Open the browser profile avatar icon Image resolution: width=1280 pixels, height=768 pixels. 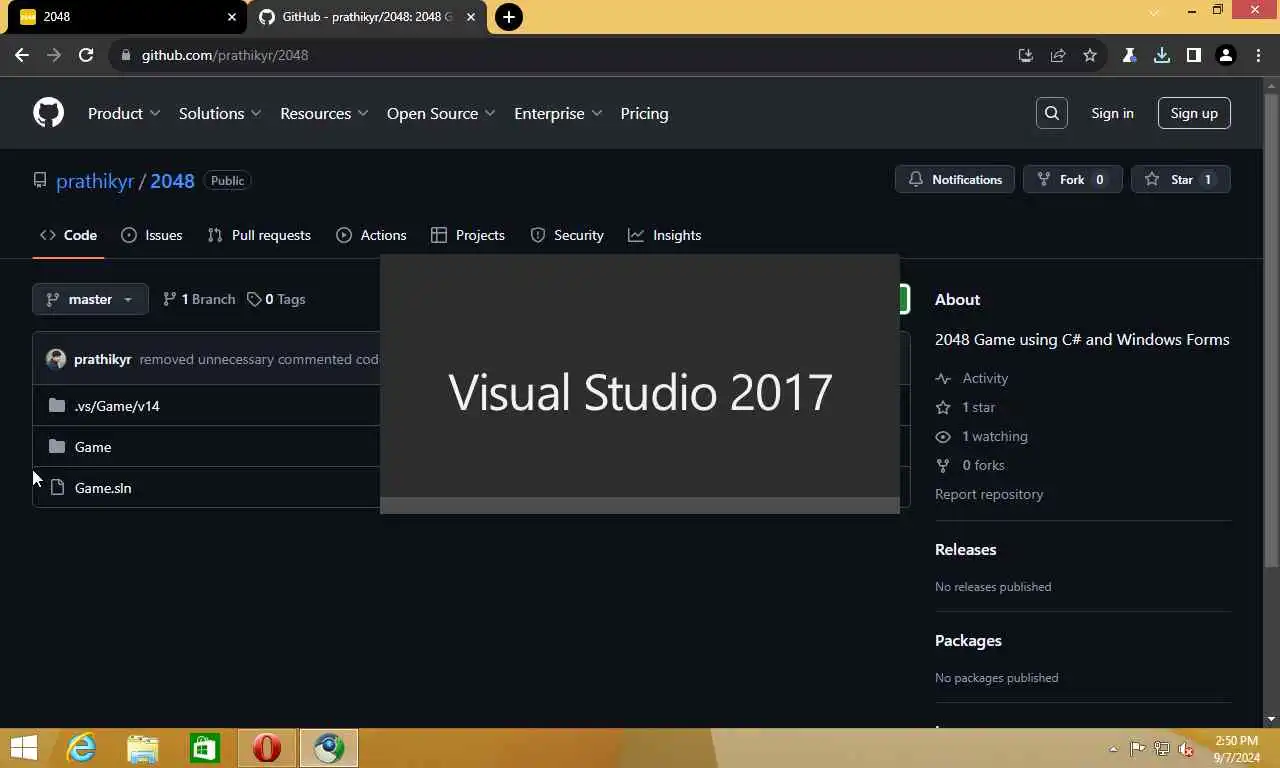point(1225,55)
